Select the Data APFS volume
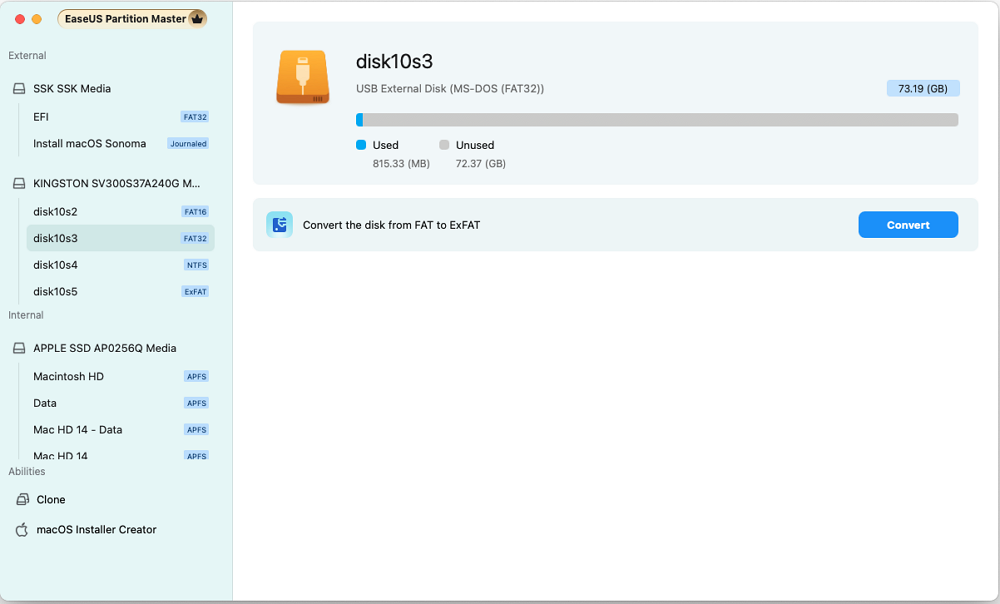Image resolution: width=1000 pixels, height=604 pixels. coord(121,403)
